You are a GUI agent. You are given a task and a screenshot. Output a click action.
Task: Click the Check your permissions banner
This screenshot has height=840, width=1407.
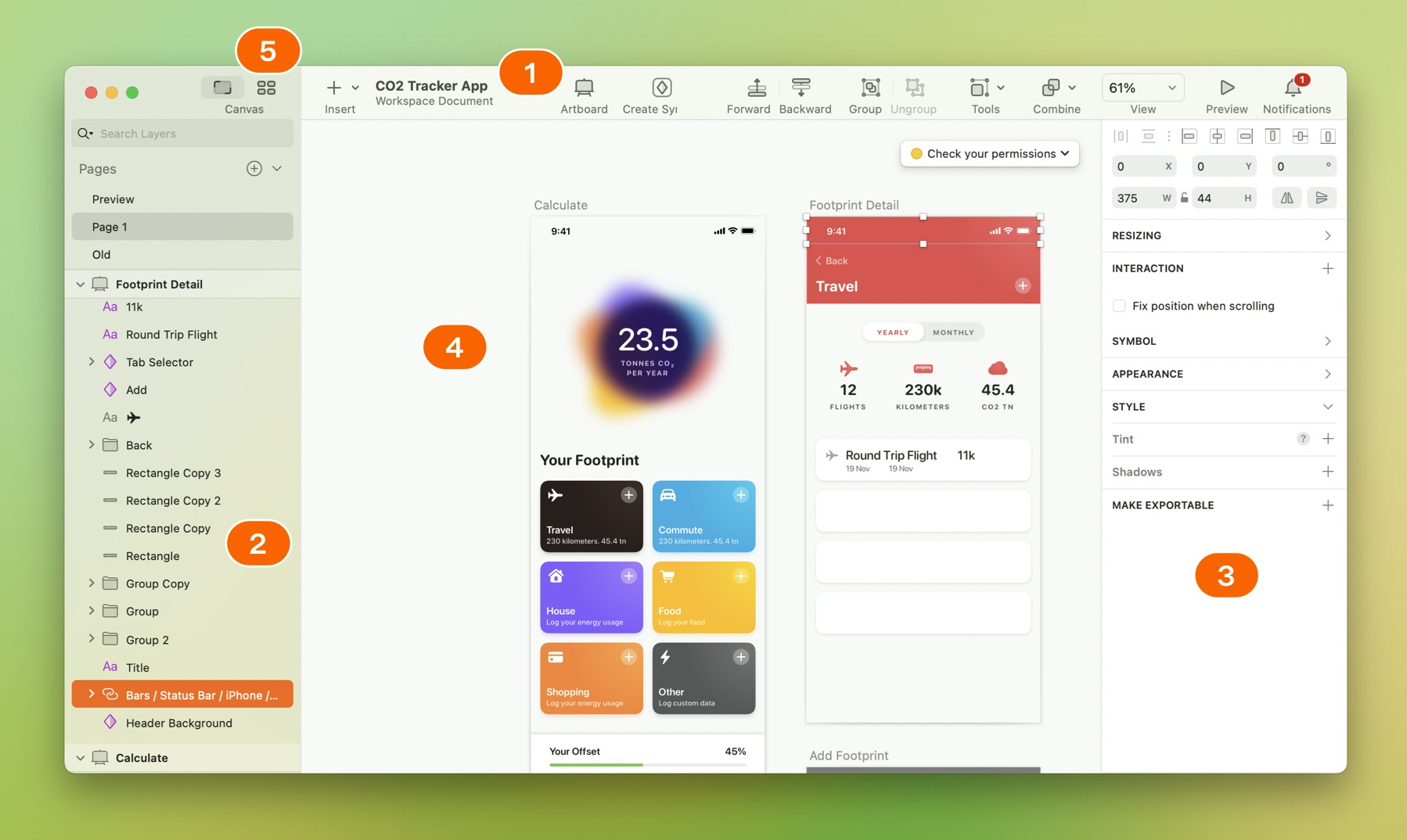tap(989, 153)
